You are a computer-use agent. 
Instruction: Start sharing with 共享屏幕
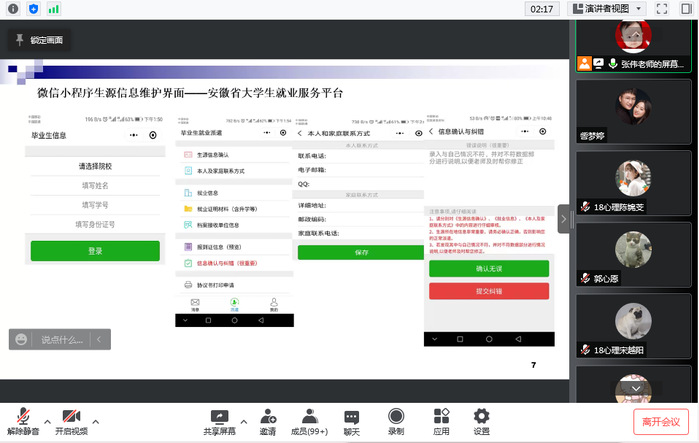[219, 422]
